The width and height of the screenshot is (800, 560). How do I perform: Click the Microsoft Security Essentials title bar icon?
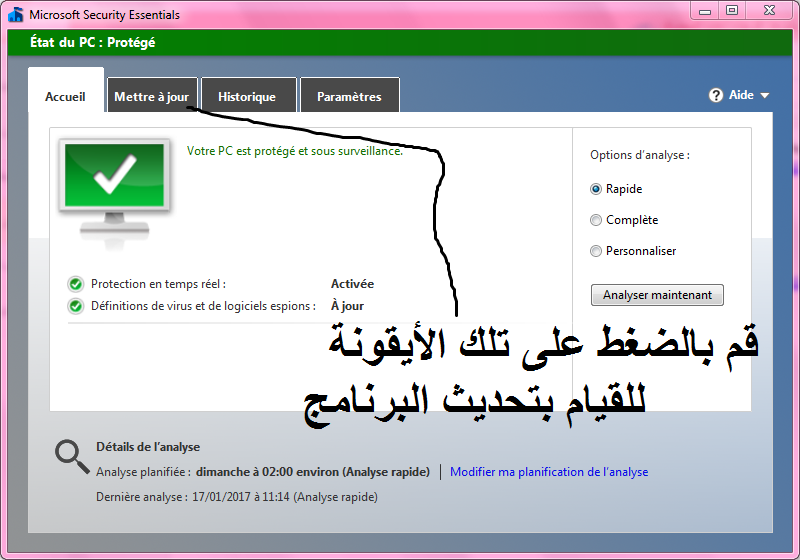[16, 14]
